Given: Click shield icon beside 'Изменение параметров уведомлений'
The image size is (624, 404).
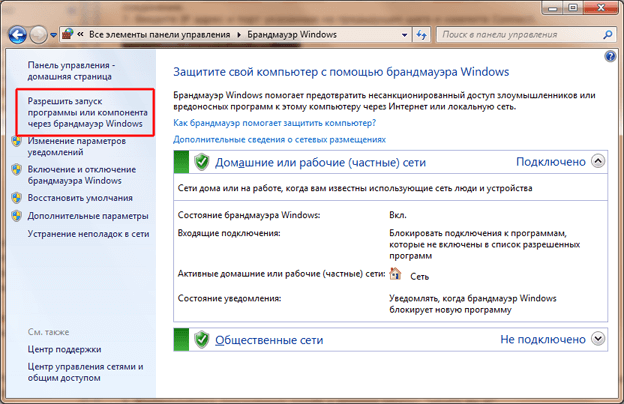Looking at the screenshot, I should click(x=17, y=141).
